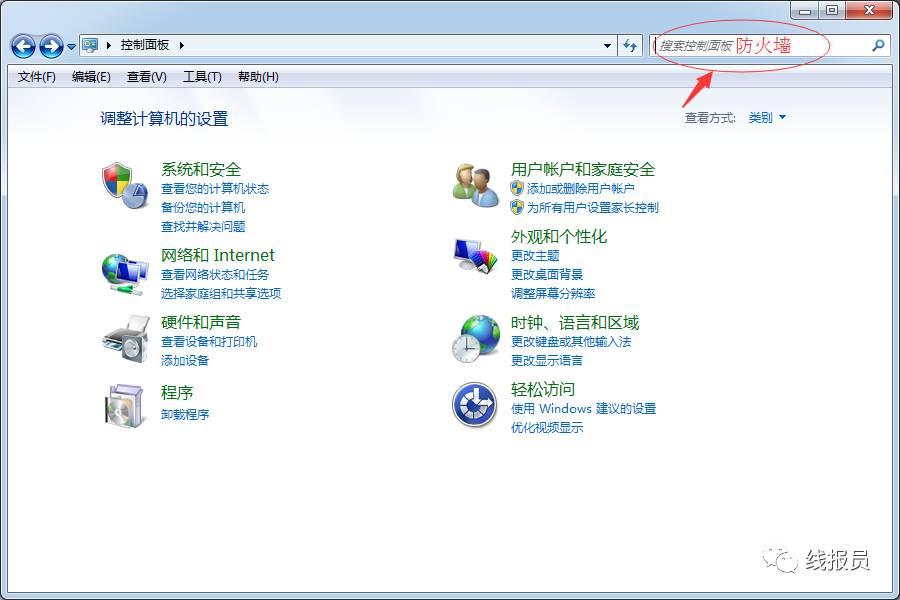Open the 查看(V) menu
This screenshot has height=600, width=900.
144,77
